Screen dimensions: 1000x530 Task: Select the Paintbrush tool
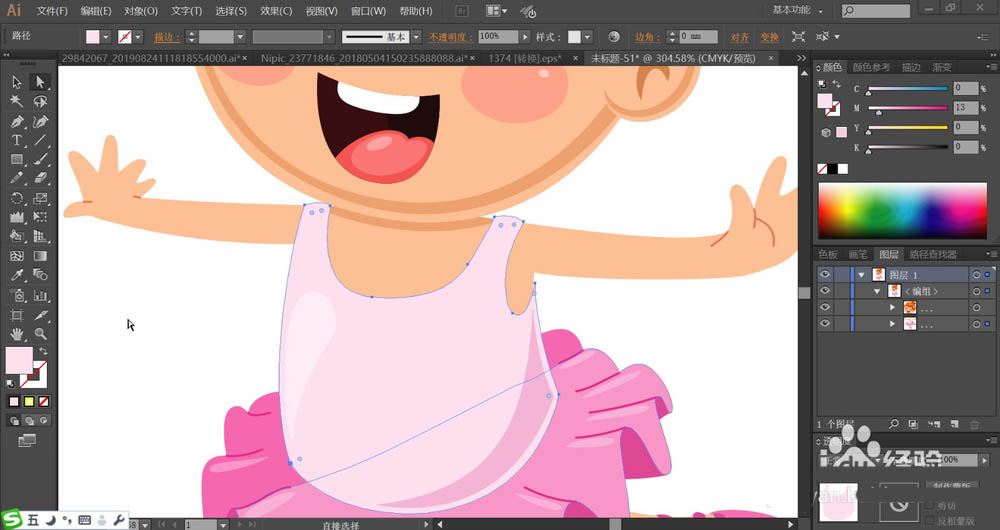40,159
